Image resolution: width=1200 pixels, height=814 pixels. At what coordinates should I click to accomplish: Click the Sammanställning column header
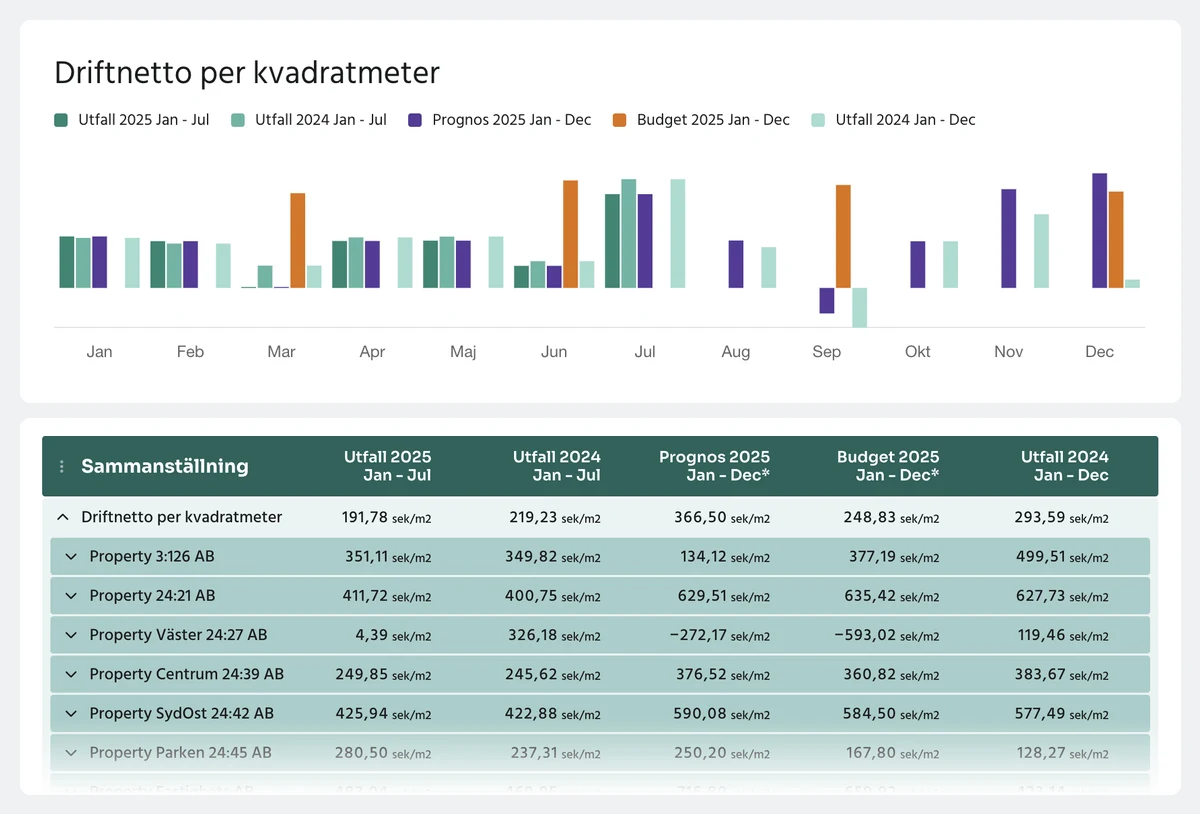pyautogui.click(x=165, y=466)
